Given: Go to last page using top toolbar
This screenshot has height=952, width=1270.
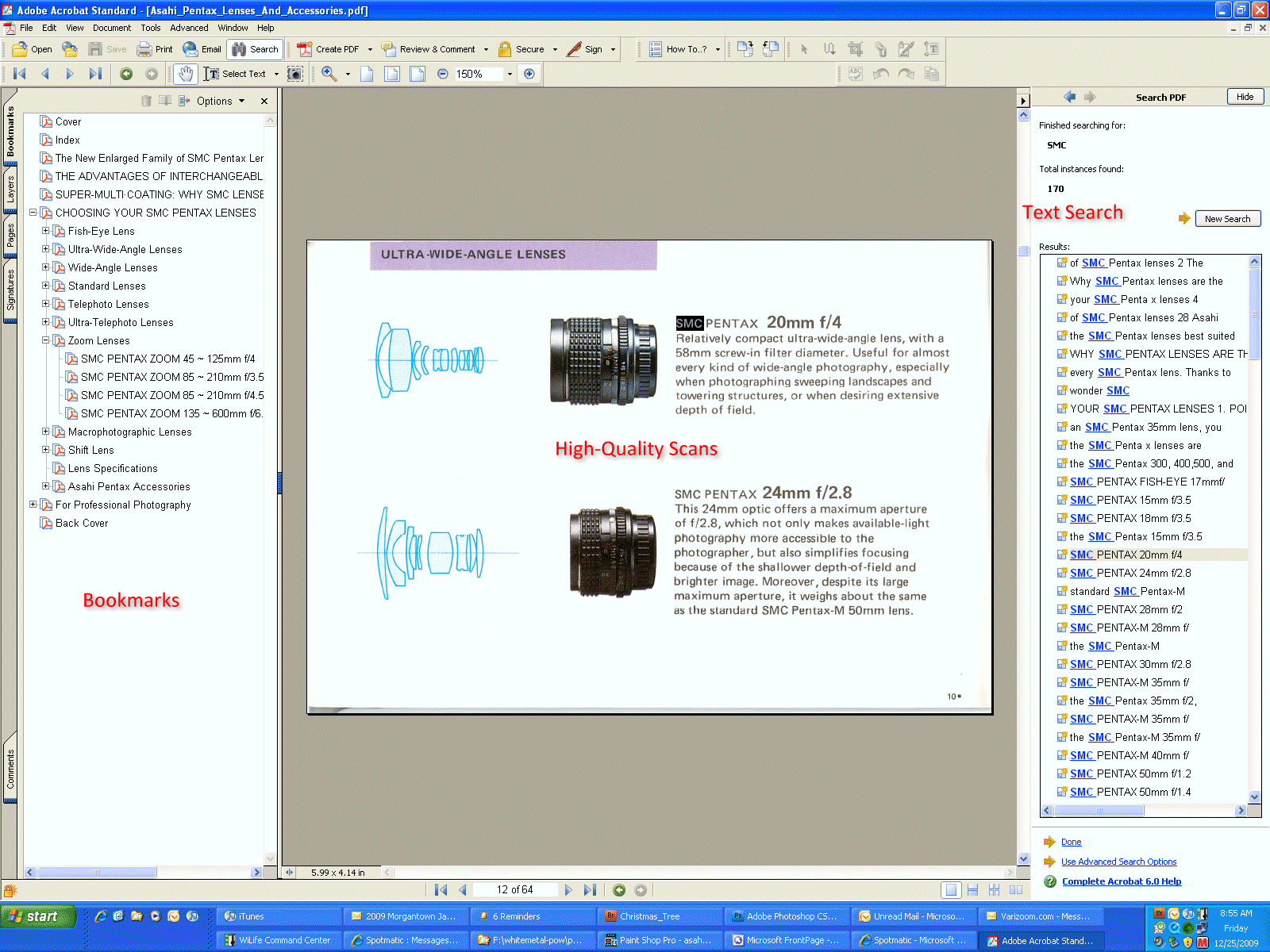Looking at the screenshot, I should click(95, 74).
